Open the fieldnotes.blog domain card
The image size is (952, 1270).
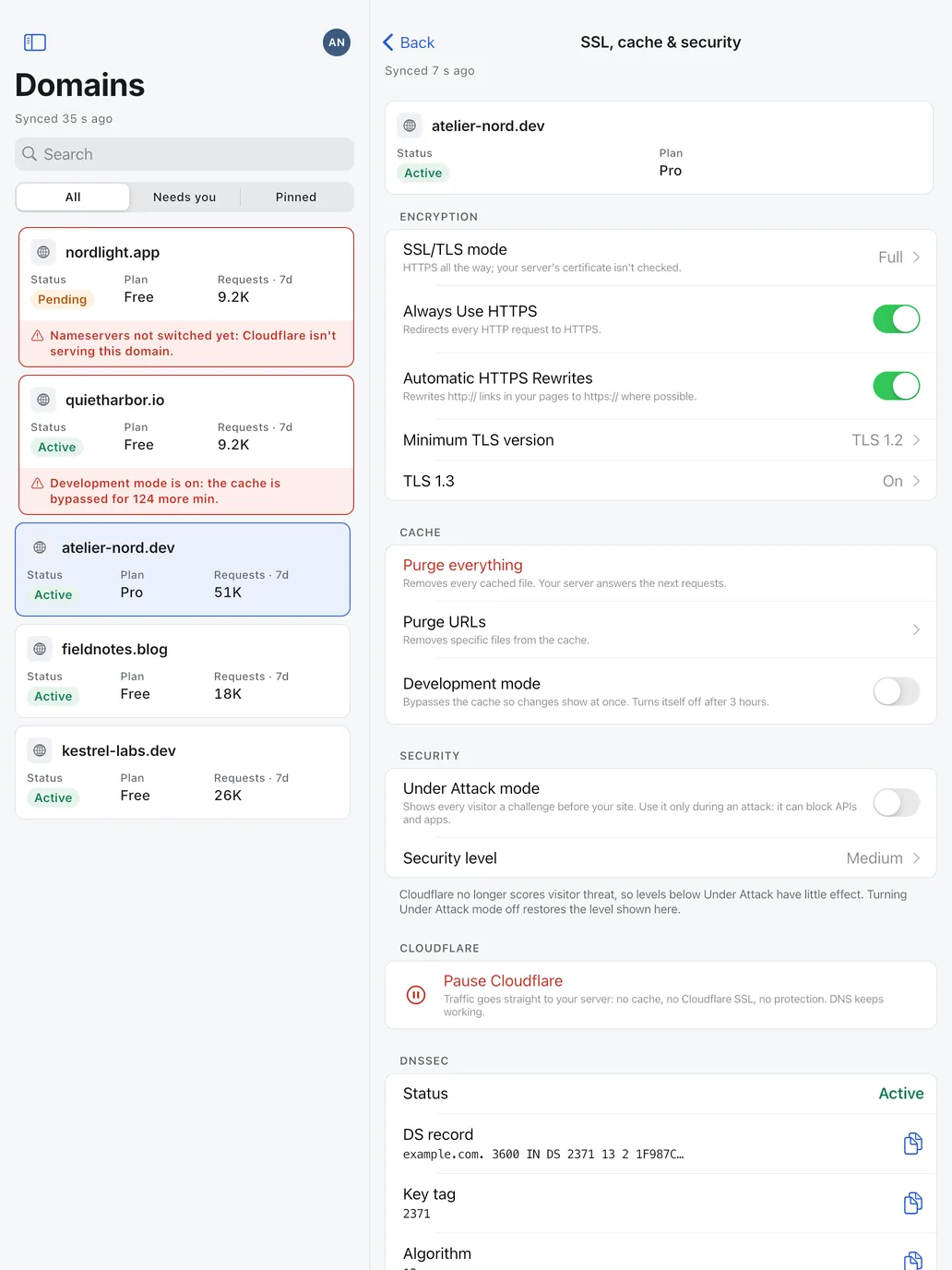point(183,671)
